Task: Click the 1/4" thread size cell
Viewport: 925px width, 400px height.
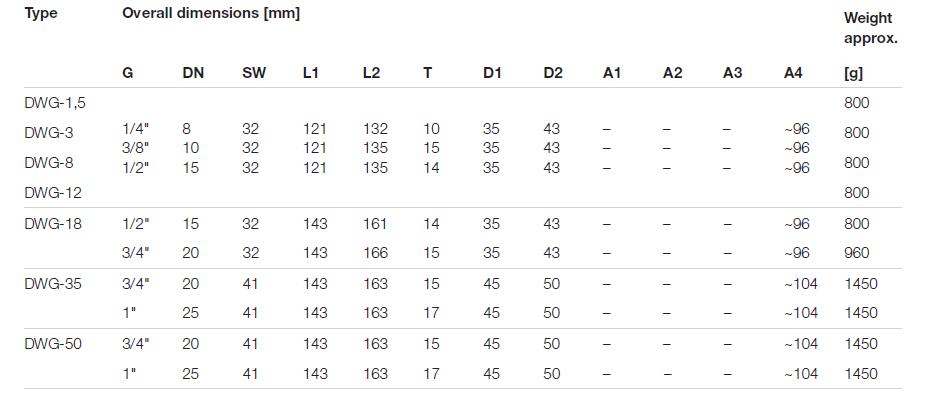Action: point(132,129)
